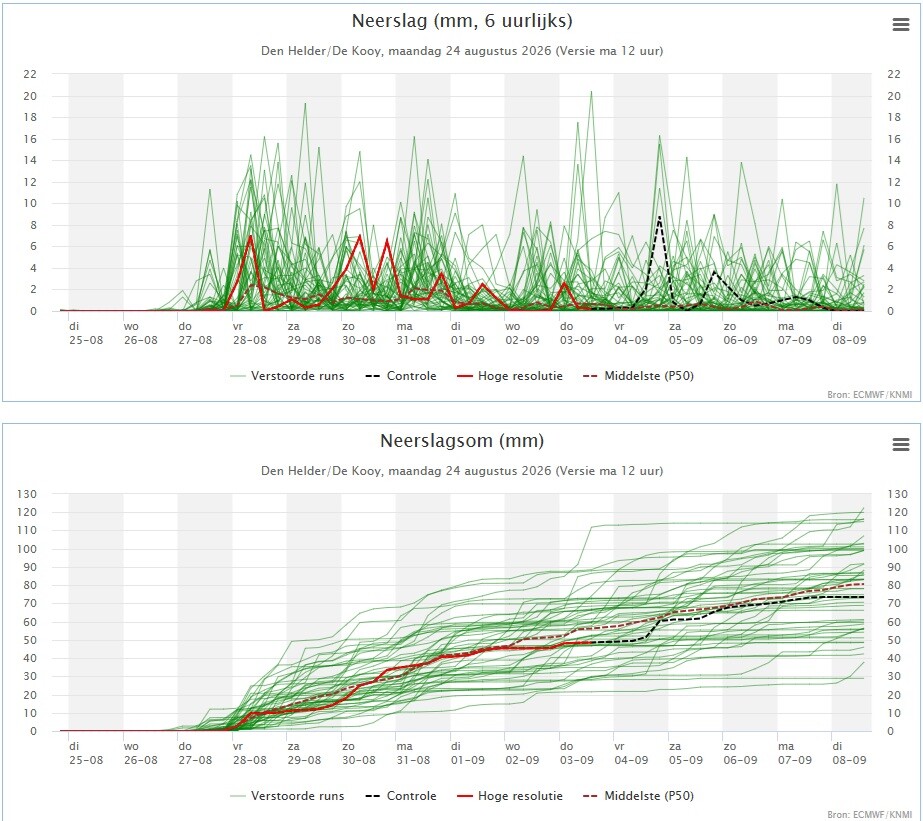Click the 'ma 07-09' axis label in Neerslagsom chart
Screen dimensions: 923x821
[795, 753]
